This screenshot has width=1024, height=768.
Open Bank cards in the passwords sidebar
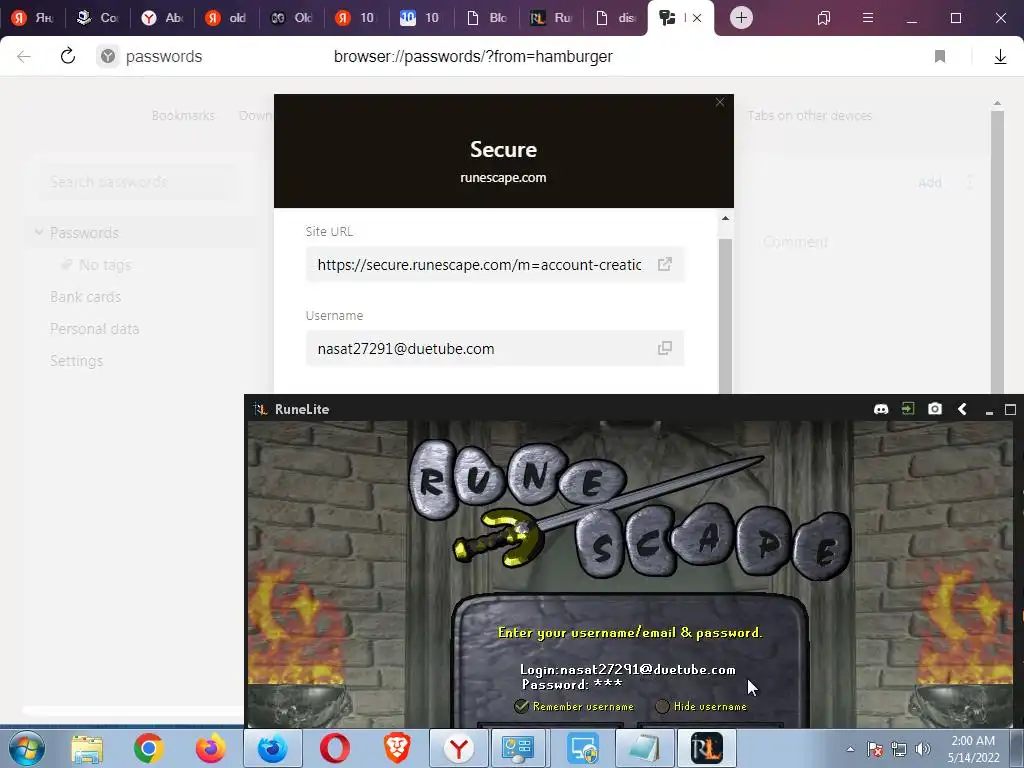86,296
